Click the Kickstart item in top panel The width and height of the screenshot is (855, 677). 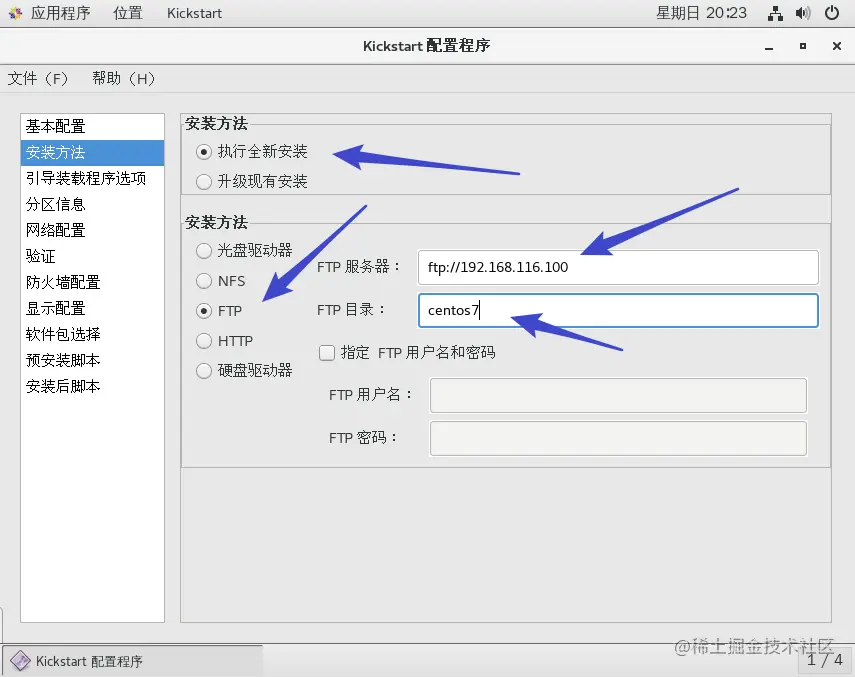[x=194, y=13]
